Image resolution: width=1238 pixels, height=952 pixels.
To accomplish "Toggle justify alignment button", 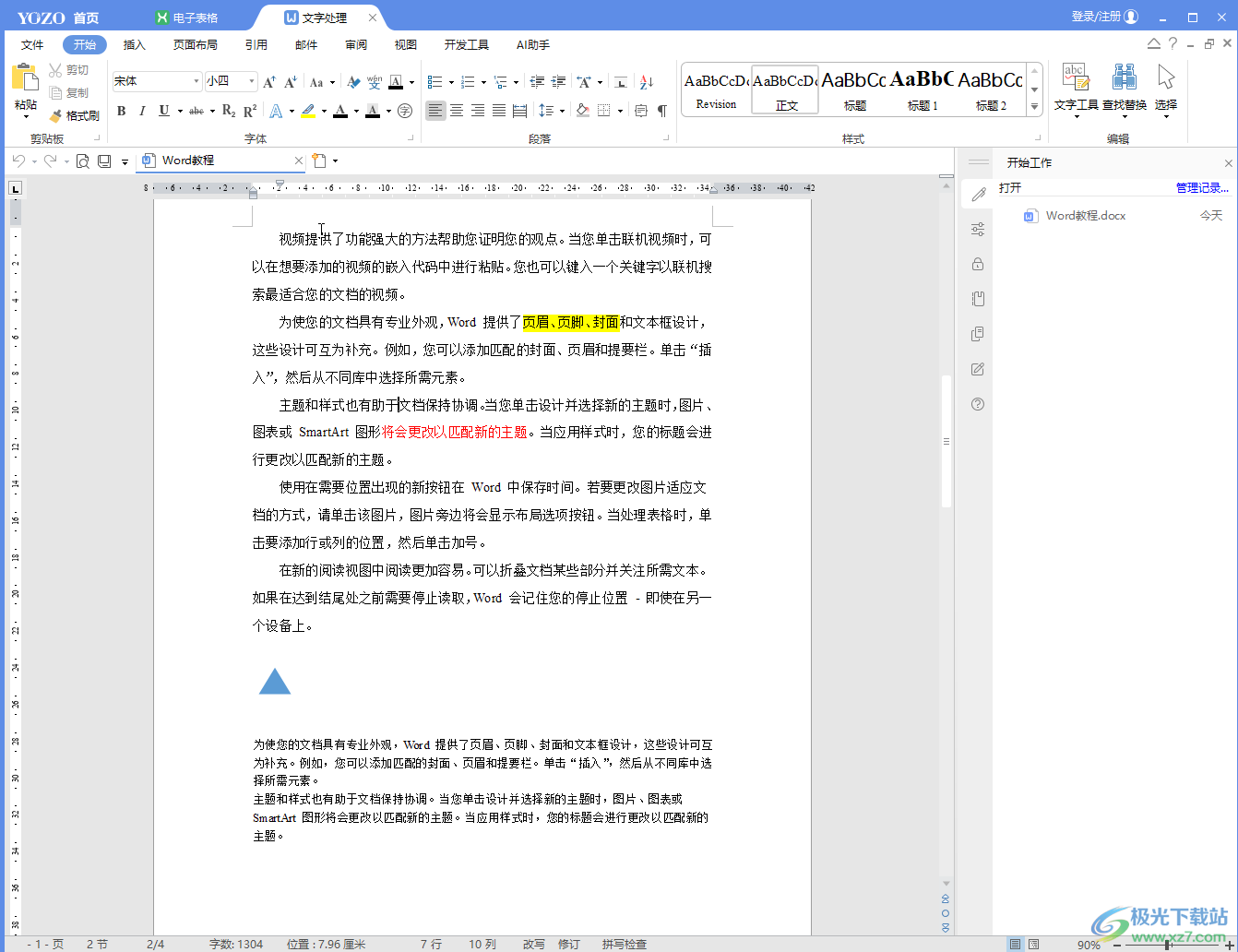I will 499,111.
